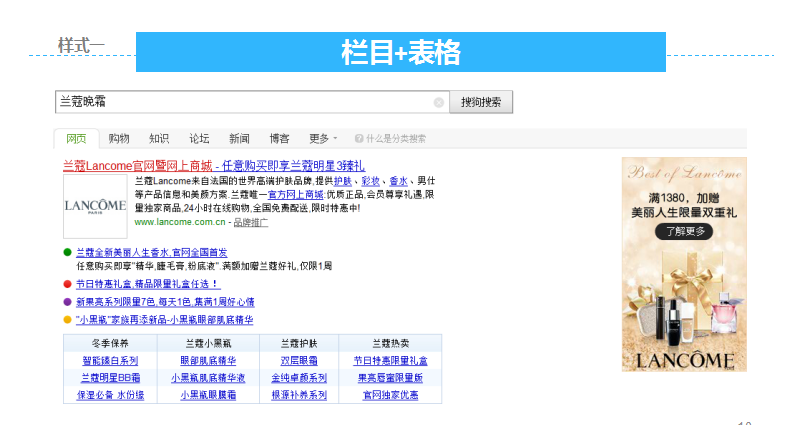Click the Lancôme Paris logo thumbnail
The width and height of the screenshot is (800, 425).
point(95,206)
